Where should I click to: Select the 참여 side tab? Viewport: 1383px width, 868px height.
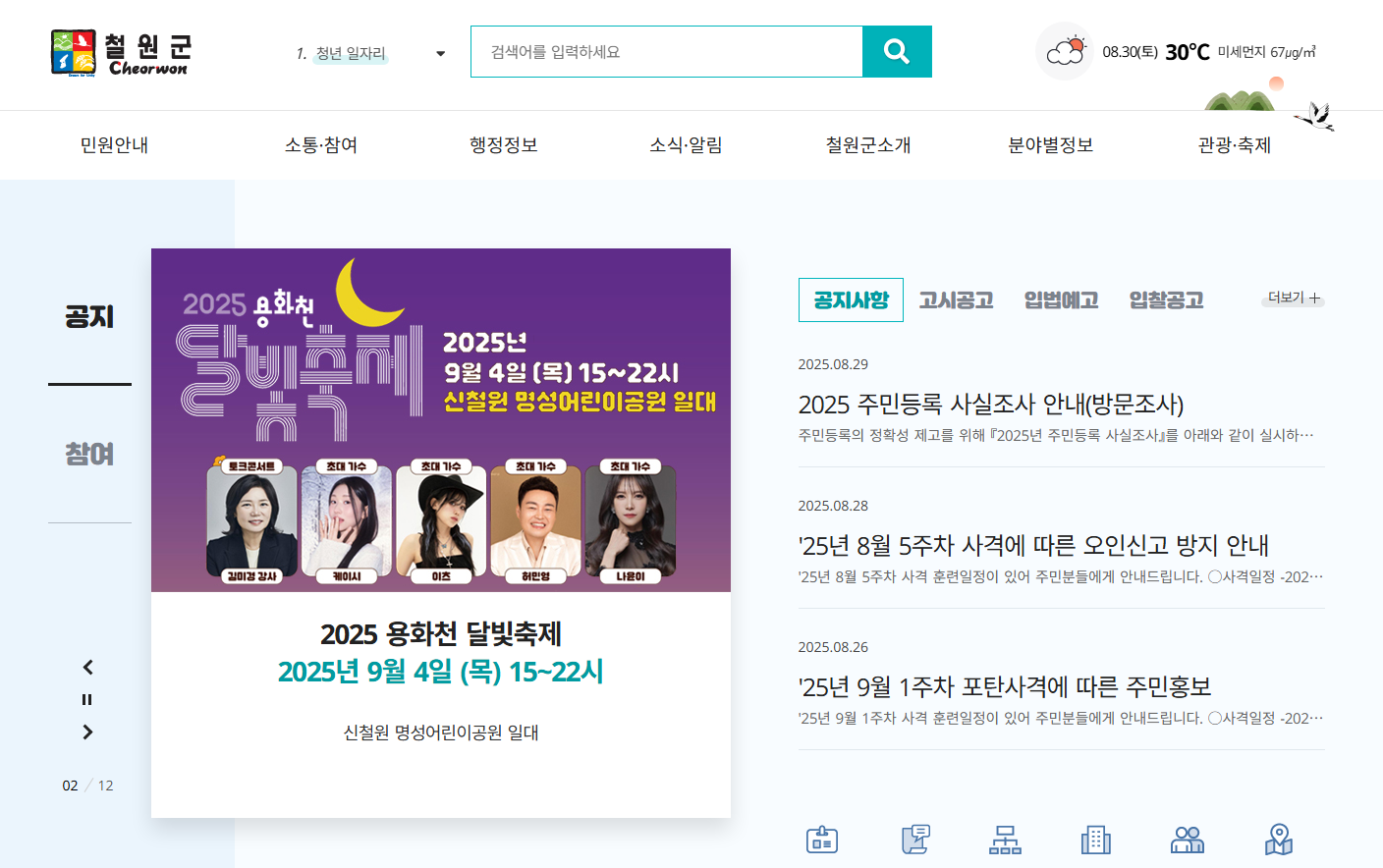coord(89,455)
